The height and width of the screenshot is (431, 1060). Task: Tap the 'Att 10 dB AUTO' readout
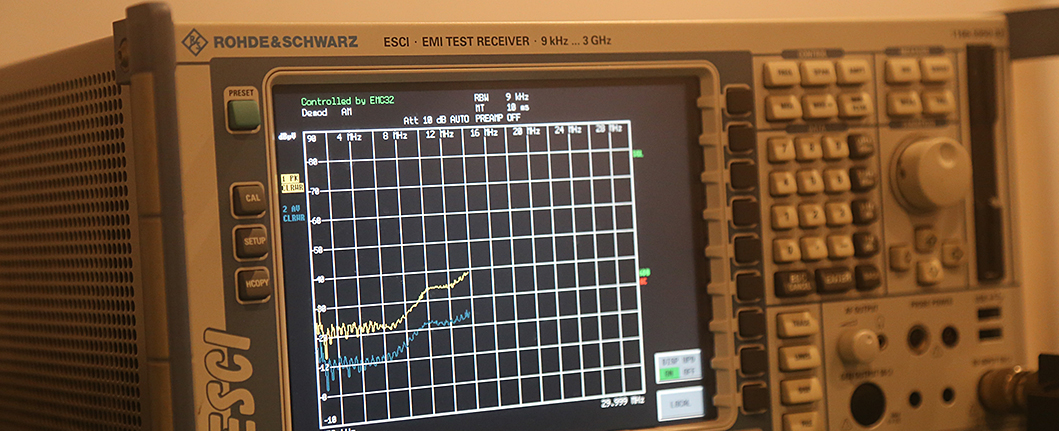(x=436, y=120)
